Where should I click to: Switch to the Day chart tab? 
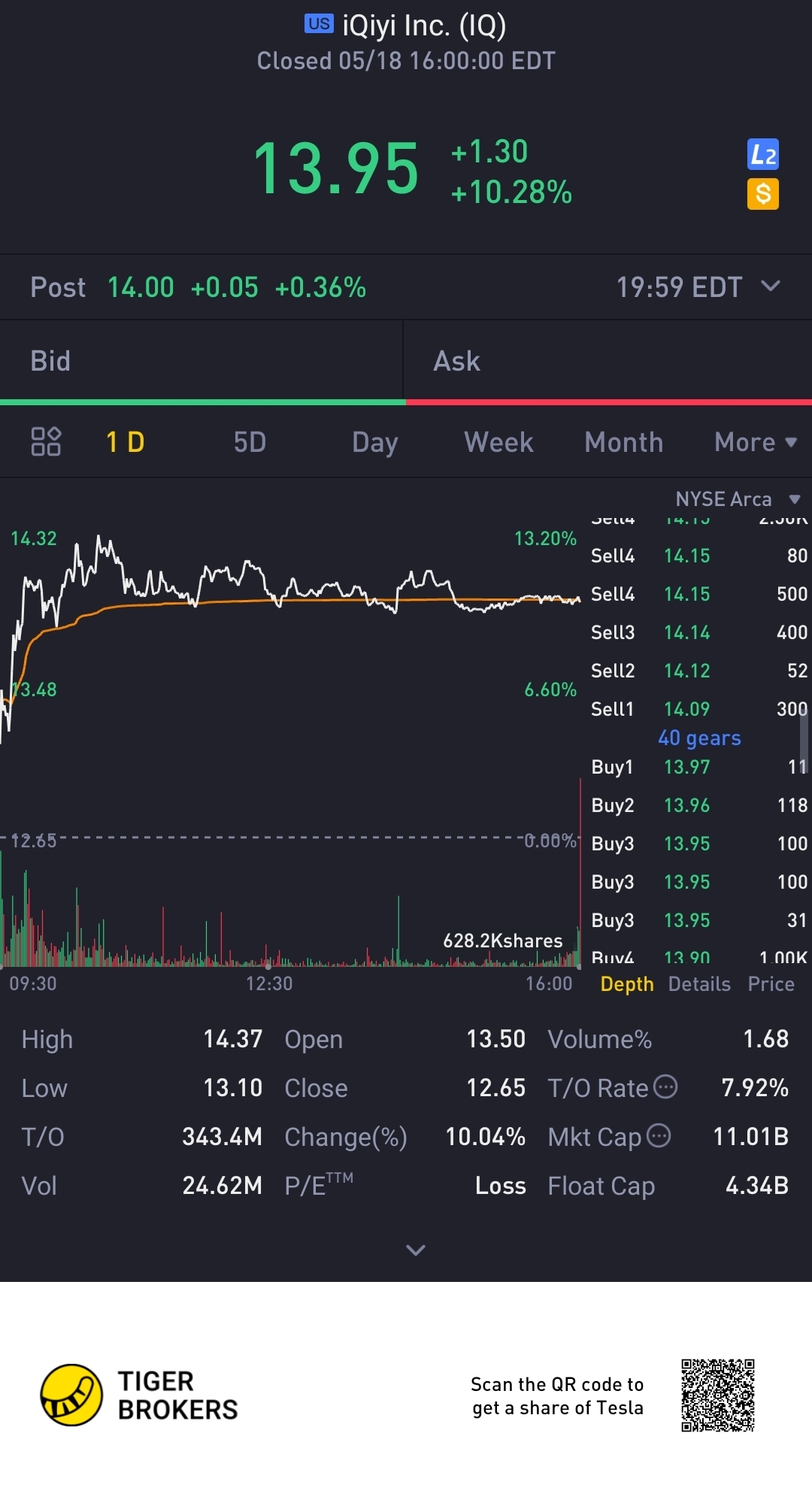375,442
